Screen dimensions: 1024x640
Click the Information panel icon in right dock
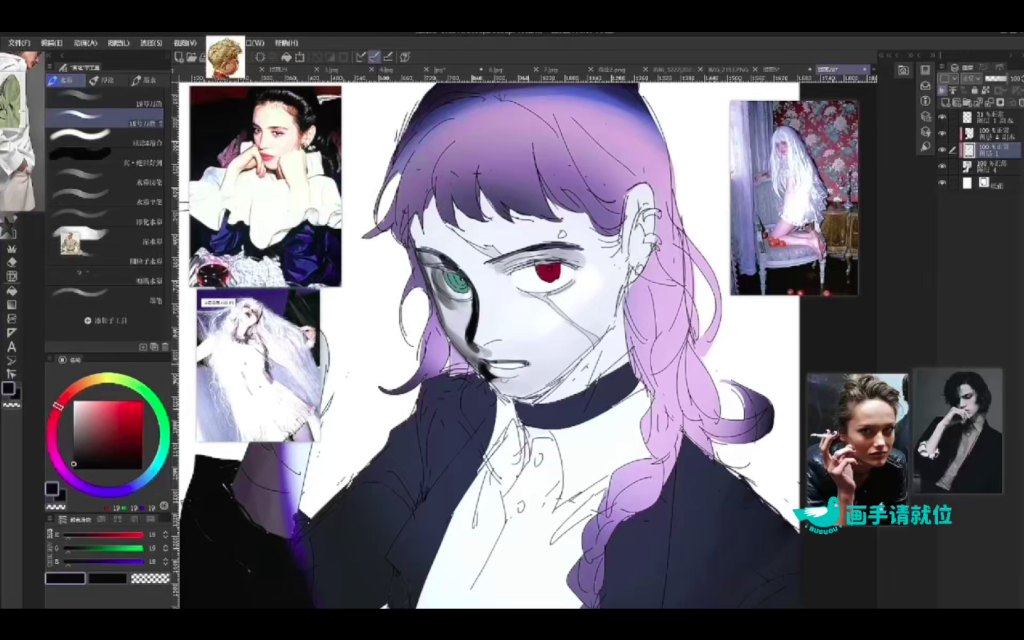coord(926,100)
